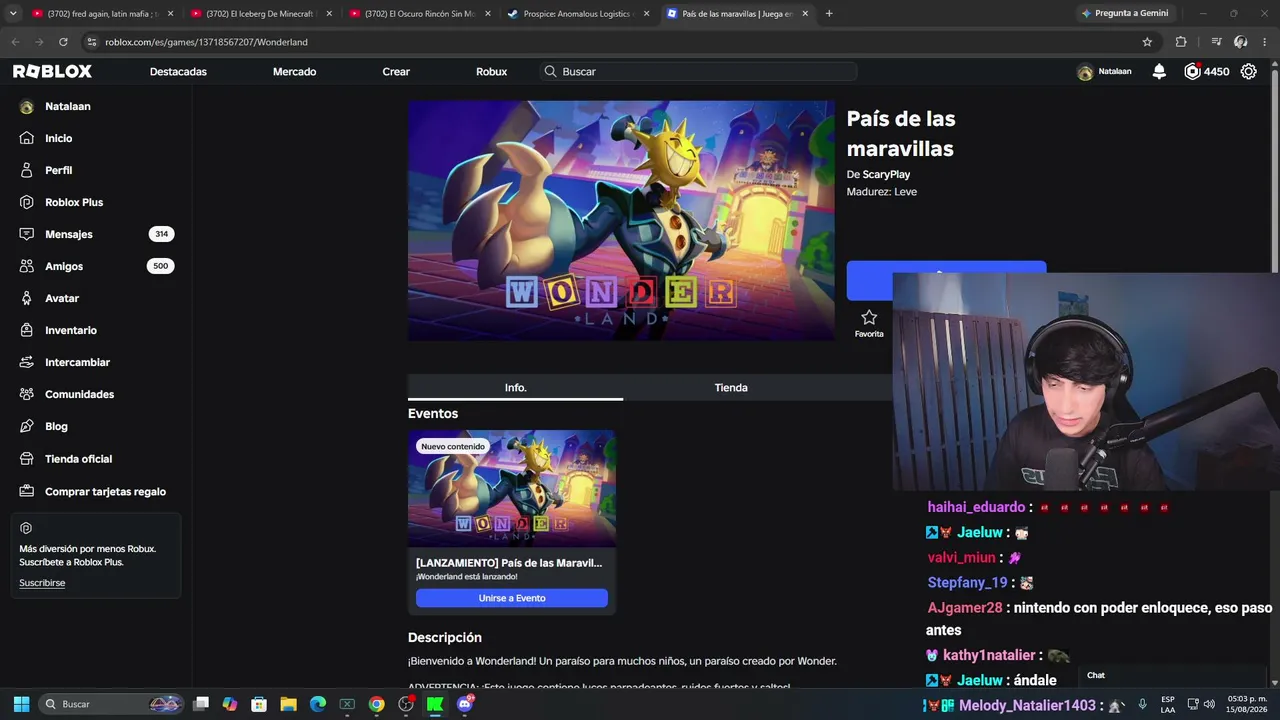Click the Windows Start button
The width and height of the screenshot is (1280, 720).
(21, 704)
